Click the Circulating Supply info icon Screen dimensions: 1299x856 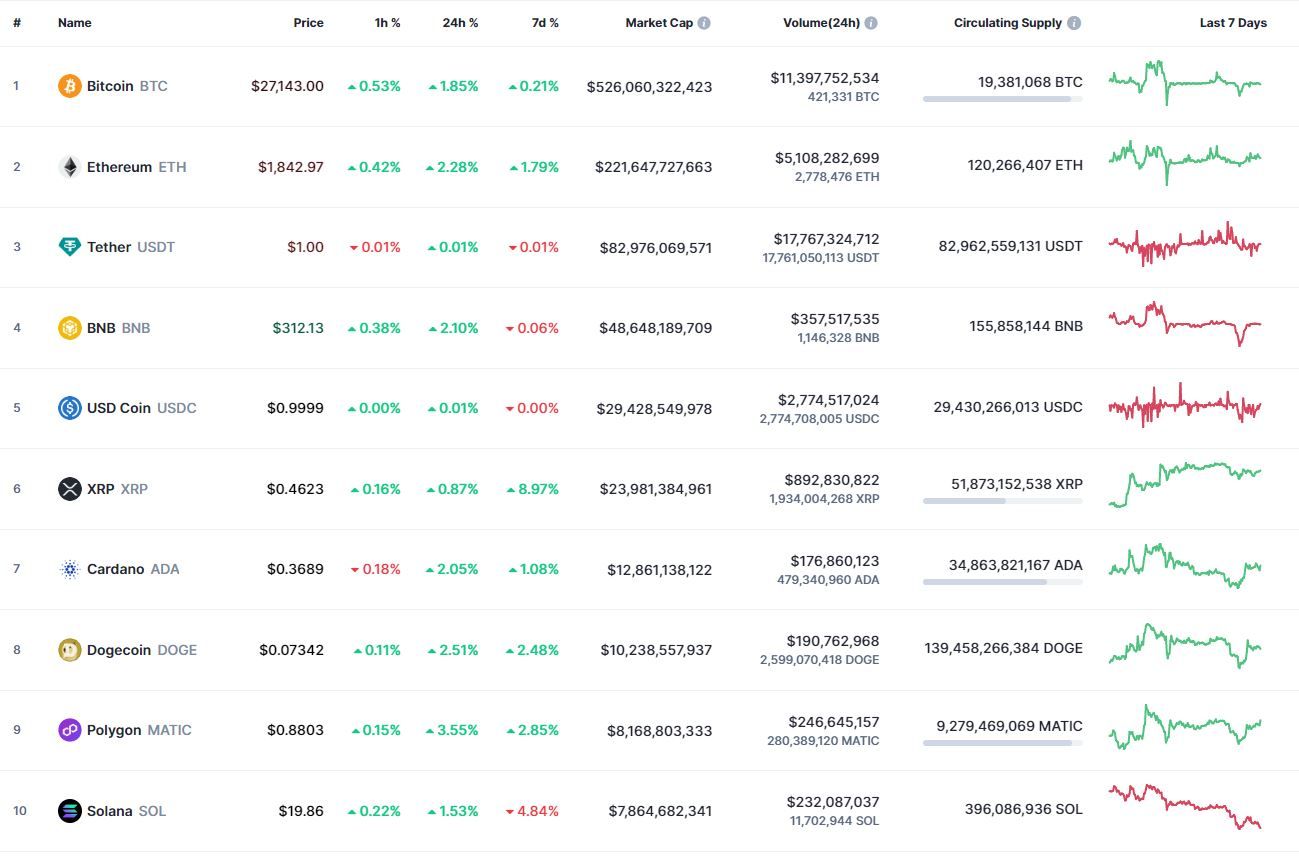pos(1074,23)
